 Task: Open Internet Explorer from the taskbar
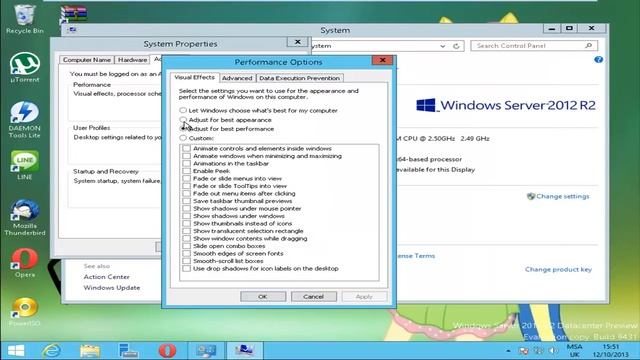[x=51, y=351]
